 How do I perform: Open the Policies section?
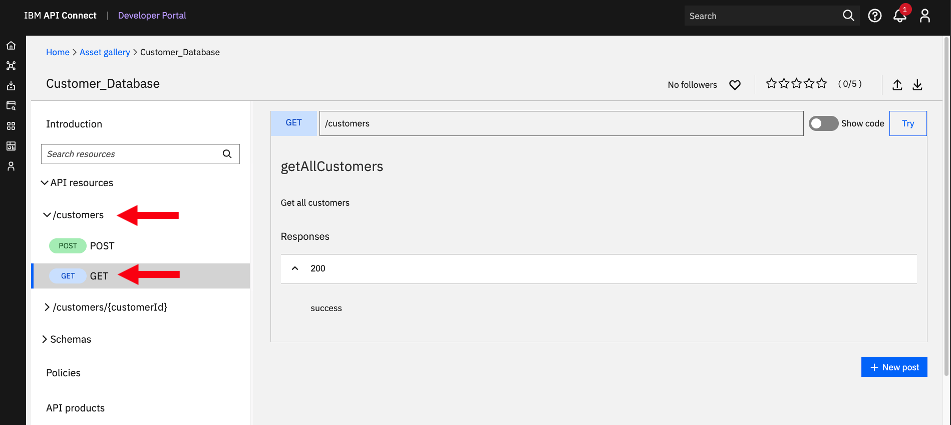tap(63, 373)
